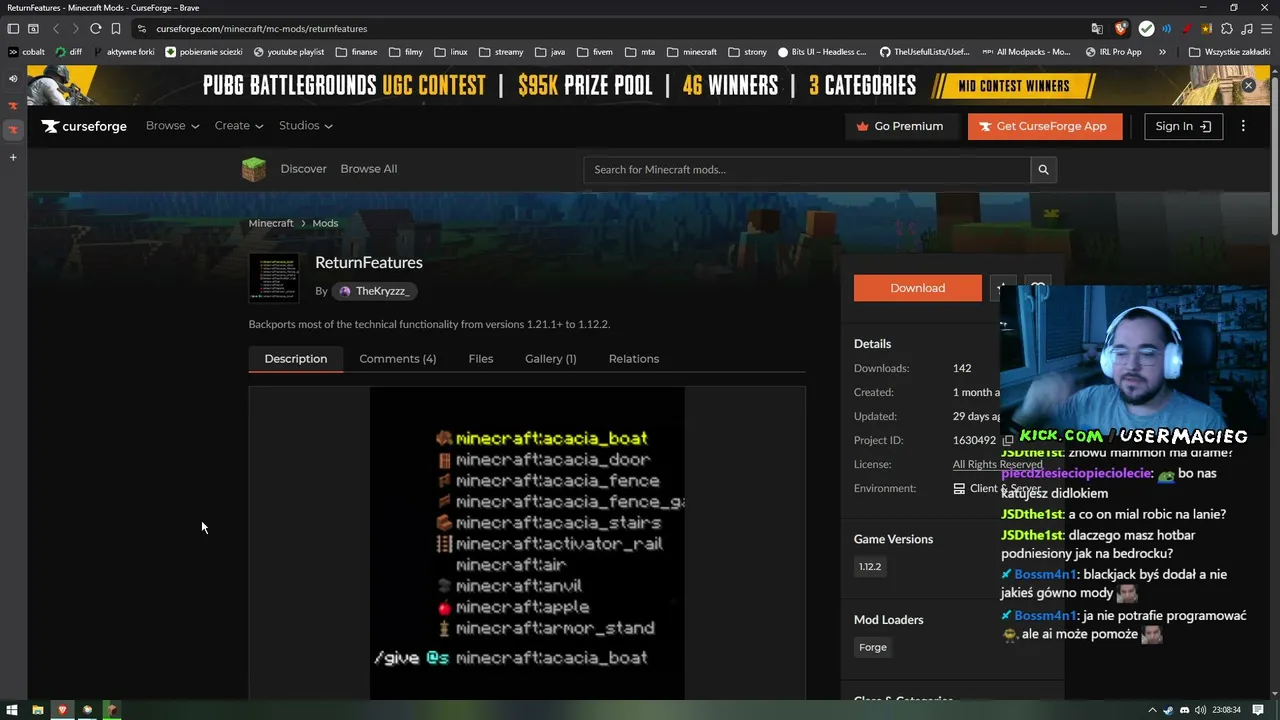Click the CurseForge logo

point(84,127)
